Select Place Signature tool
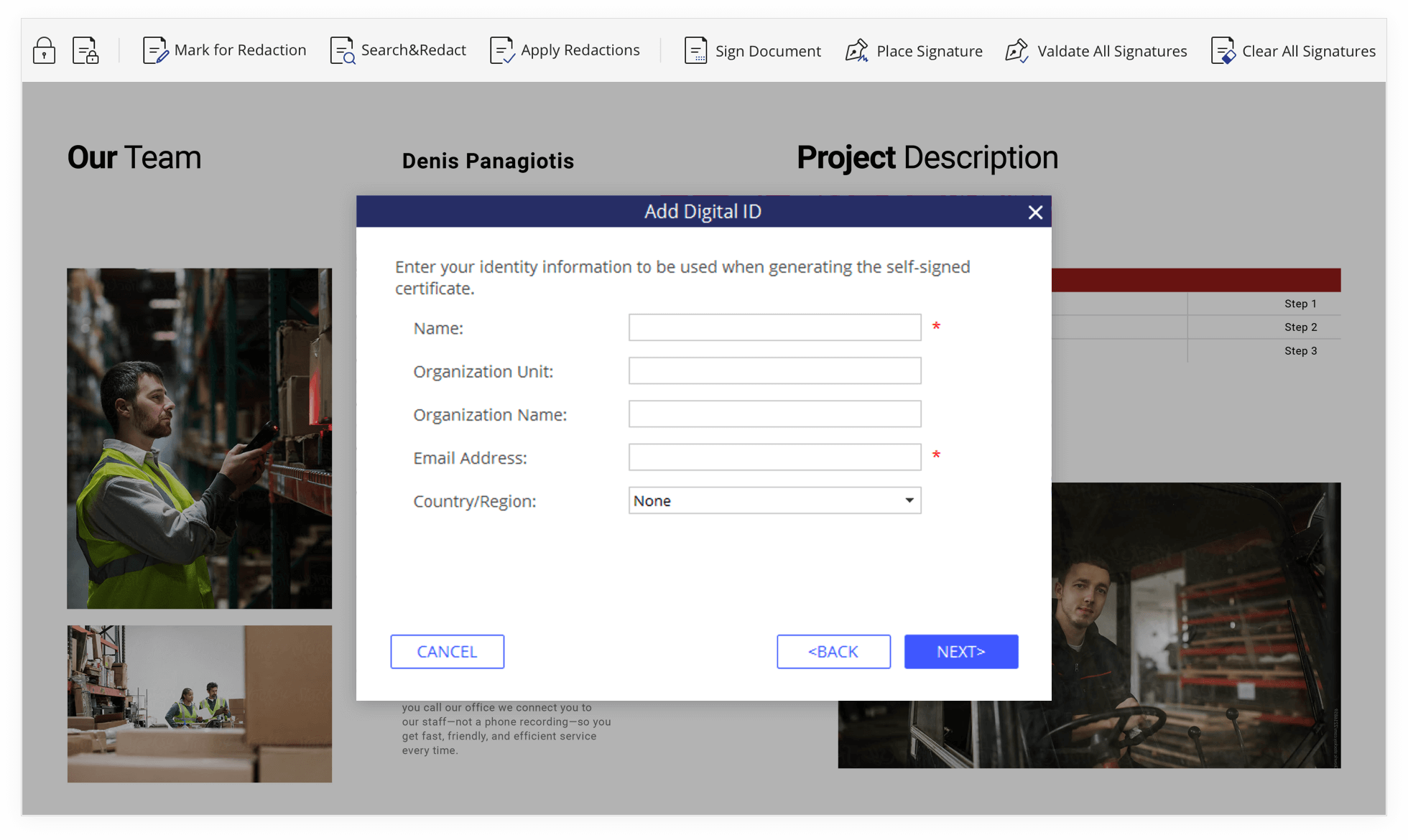Viewport: 1408px width, 840px height. [914, 51]
